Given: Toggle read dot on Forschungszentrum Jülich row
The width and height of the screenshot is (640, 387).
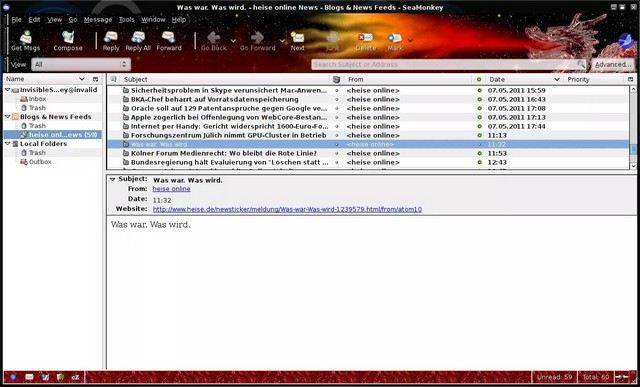Looking at the screenshot, I should click(x=479, y=135).
